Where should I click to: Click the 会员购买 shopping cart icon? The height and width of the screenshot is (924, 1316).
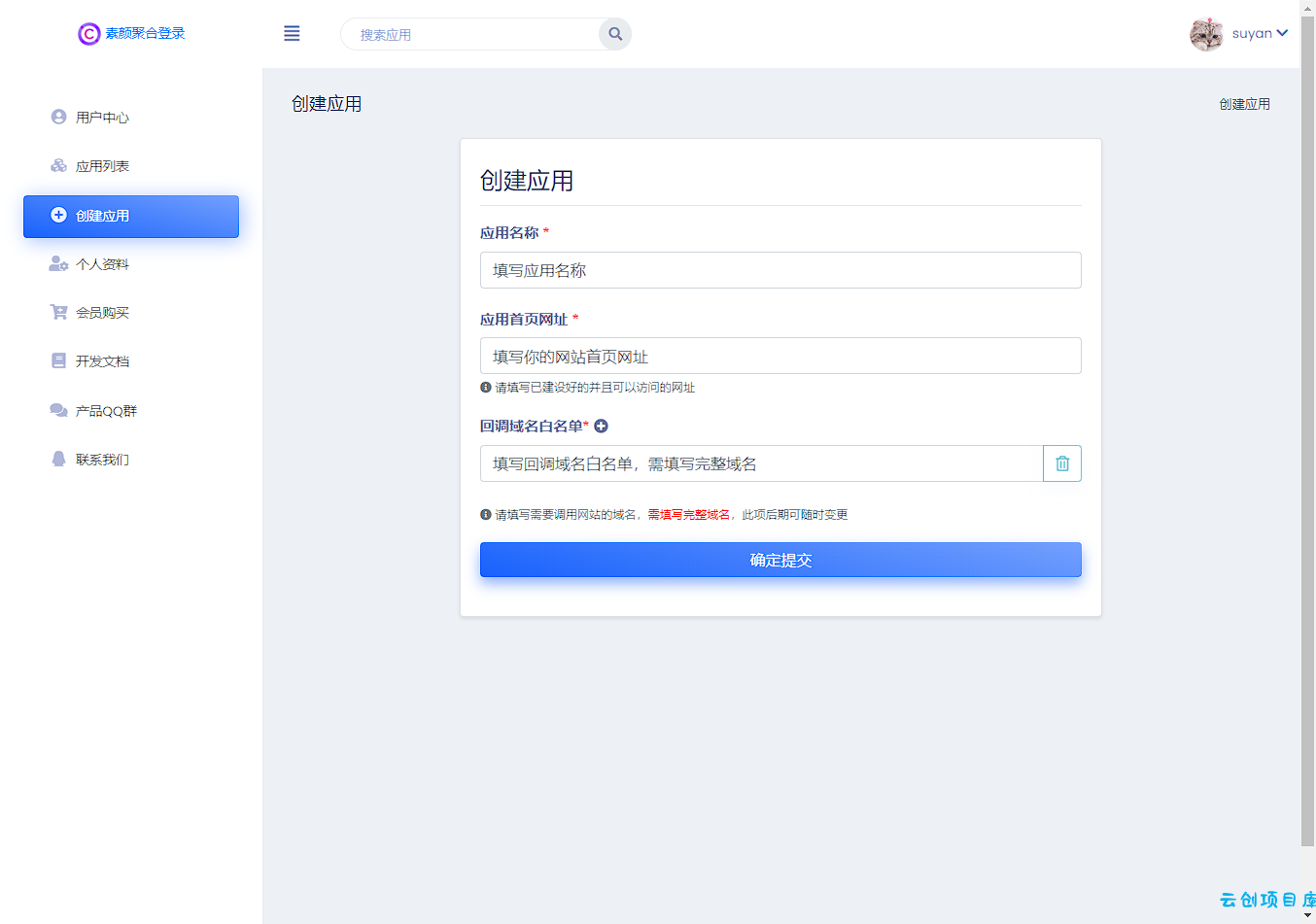[58, 312]
